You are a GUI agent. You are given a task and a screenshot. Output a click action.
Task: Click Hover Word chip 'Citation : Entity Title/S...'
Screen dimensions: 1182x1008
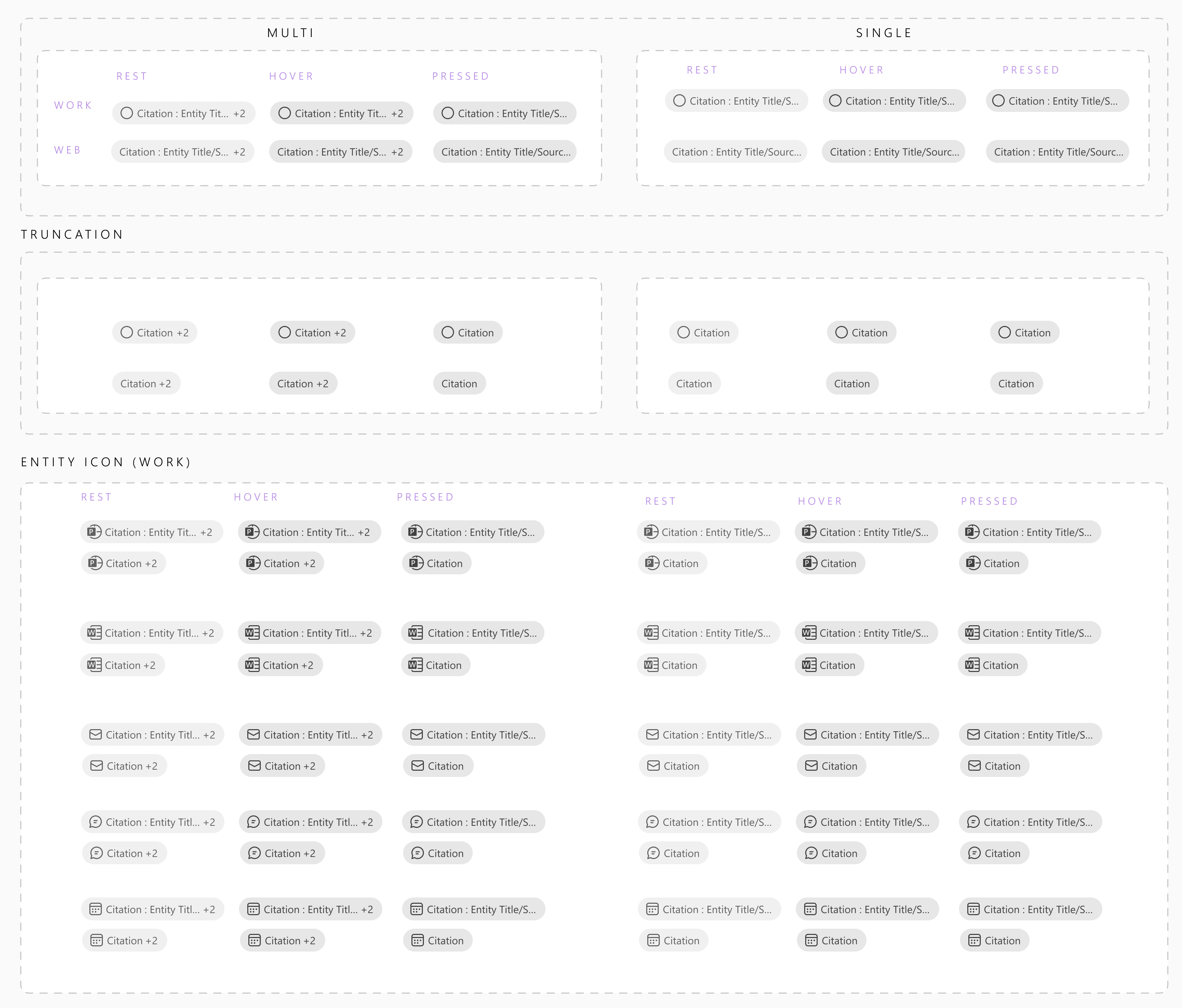pyautogui.click(x=866, y=633)
